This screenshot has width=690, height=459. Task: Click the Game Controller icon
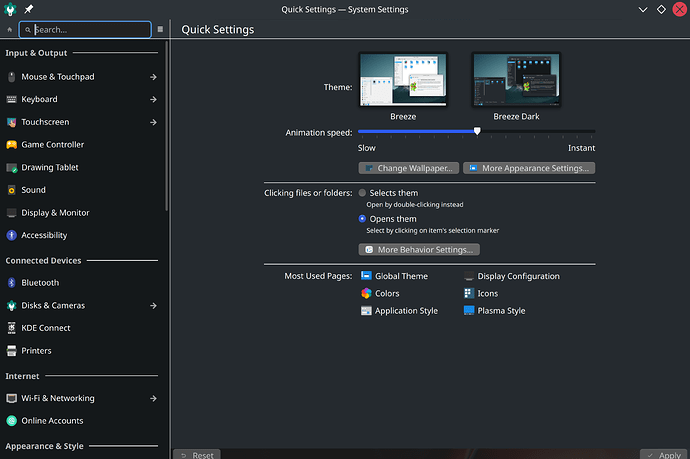[x=12, y=145]
